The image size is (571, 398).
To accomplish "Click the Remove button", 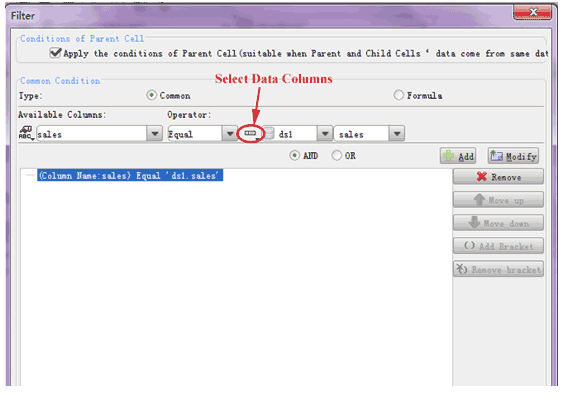I will pos(499,177).
